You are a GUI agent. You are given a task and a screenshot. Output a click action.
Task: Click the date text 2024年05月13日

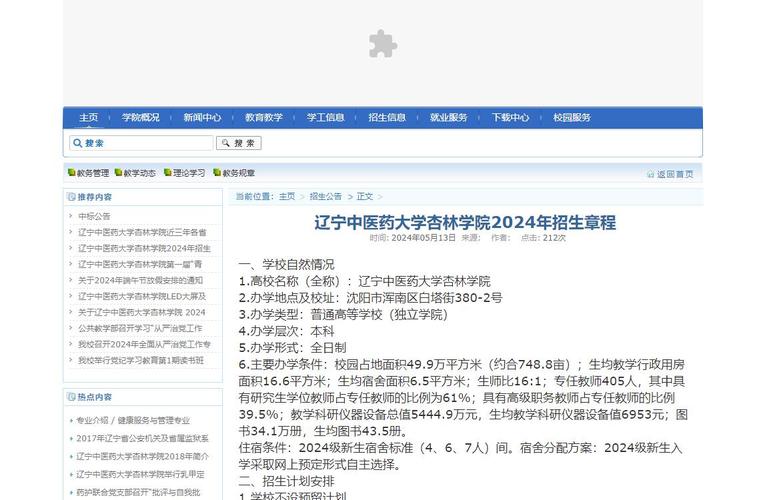point(423,238)
